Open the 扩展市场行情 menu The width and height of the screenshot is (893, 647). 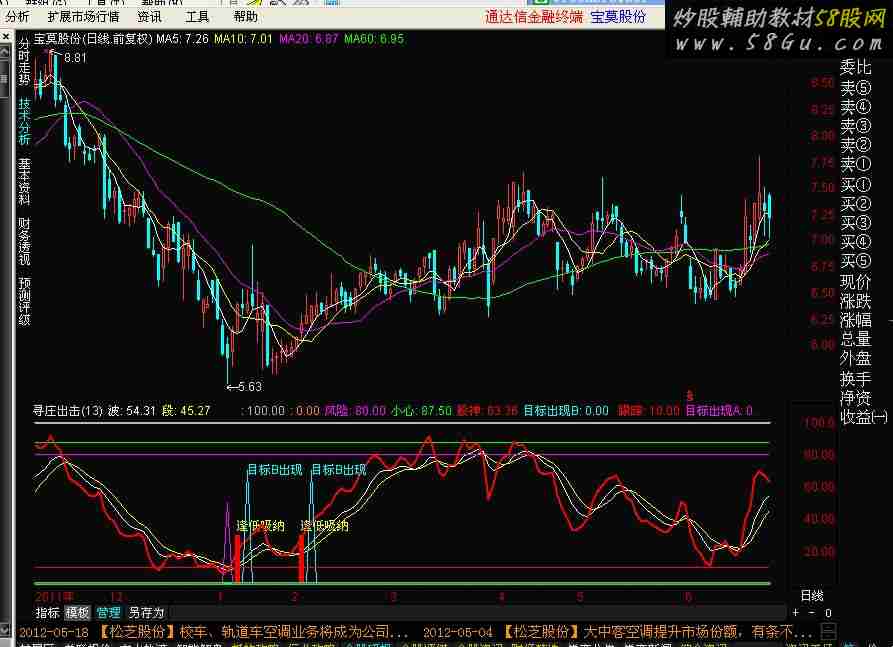point(83,16)
